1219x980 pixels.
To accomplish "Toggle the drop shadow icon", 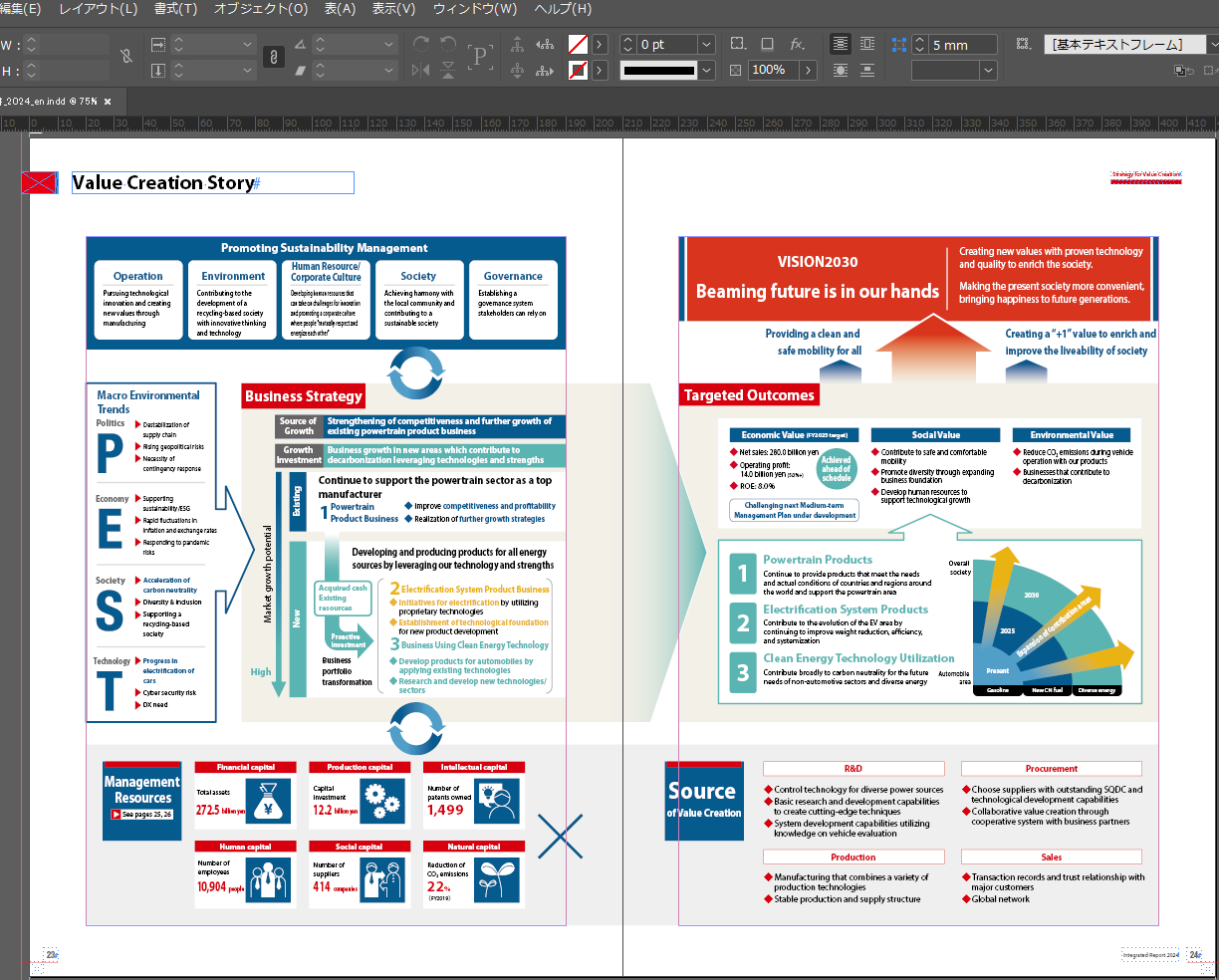I will click(x=768, y=44).
